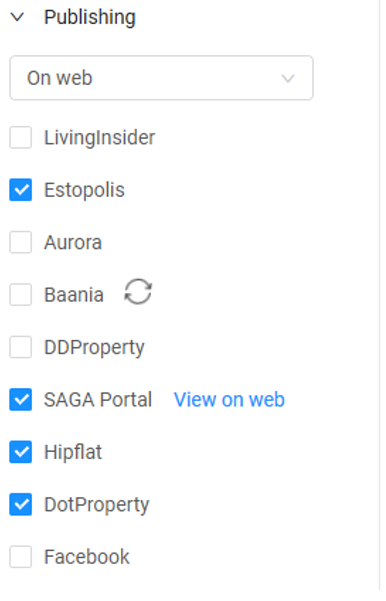Click the DDProperty label text
Viewport: 386px width, 601px height.
(x=94, y=348)
